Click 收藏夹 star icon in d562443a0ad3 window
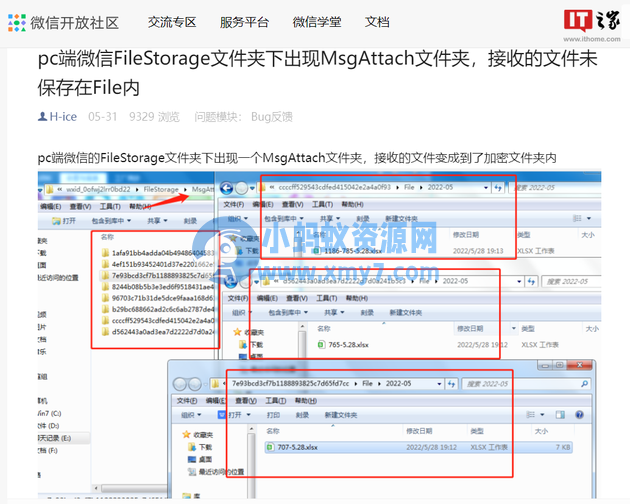 tap(237, 332)
